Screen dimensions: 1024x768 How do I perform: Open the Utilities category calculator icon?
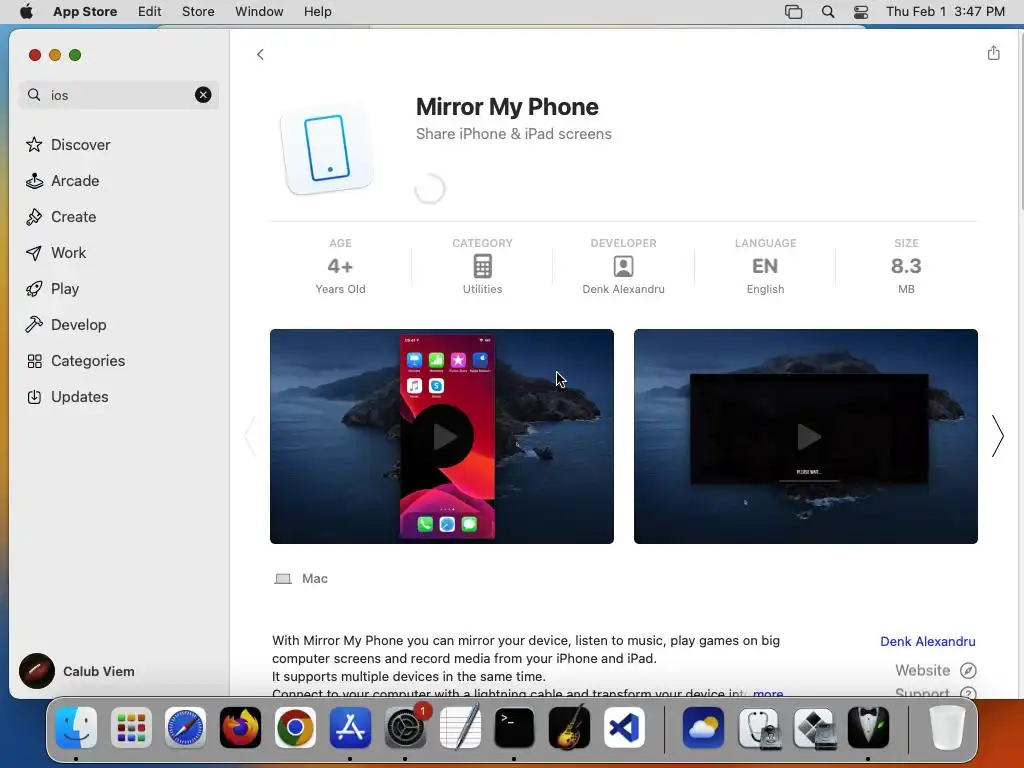coord(483,266)
